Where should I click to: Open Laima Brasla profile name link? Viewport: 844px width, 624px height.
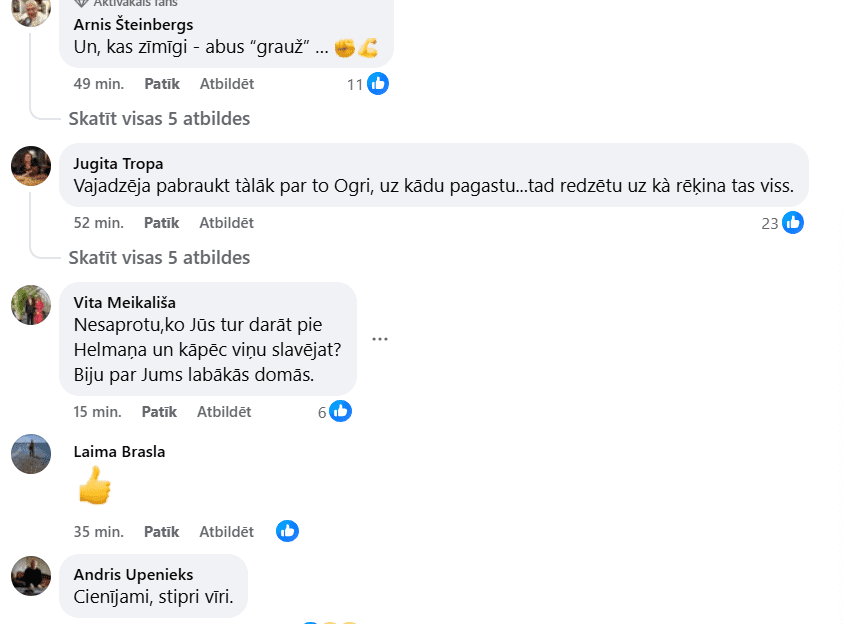(119, 452)
